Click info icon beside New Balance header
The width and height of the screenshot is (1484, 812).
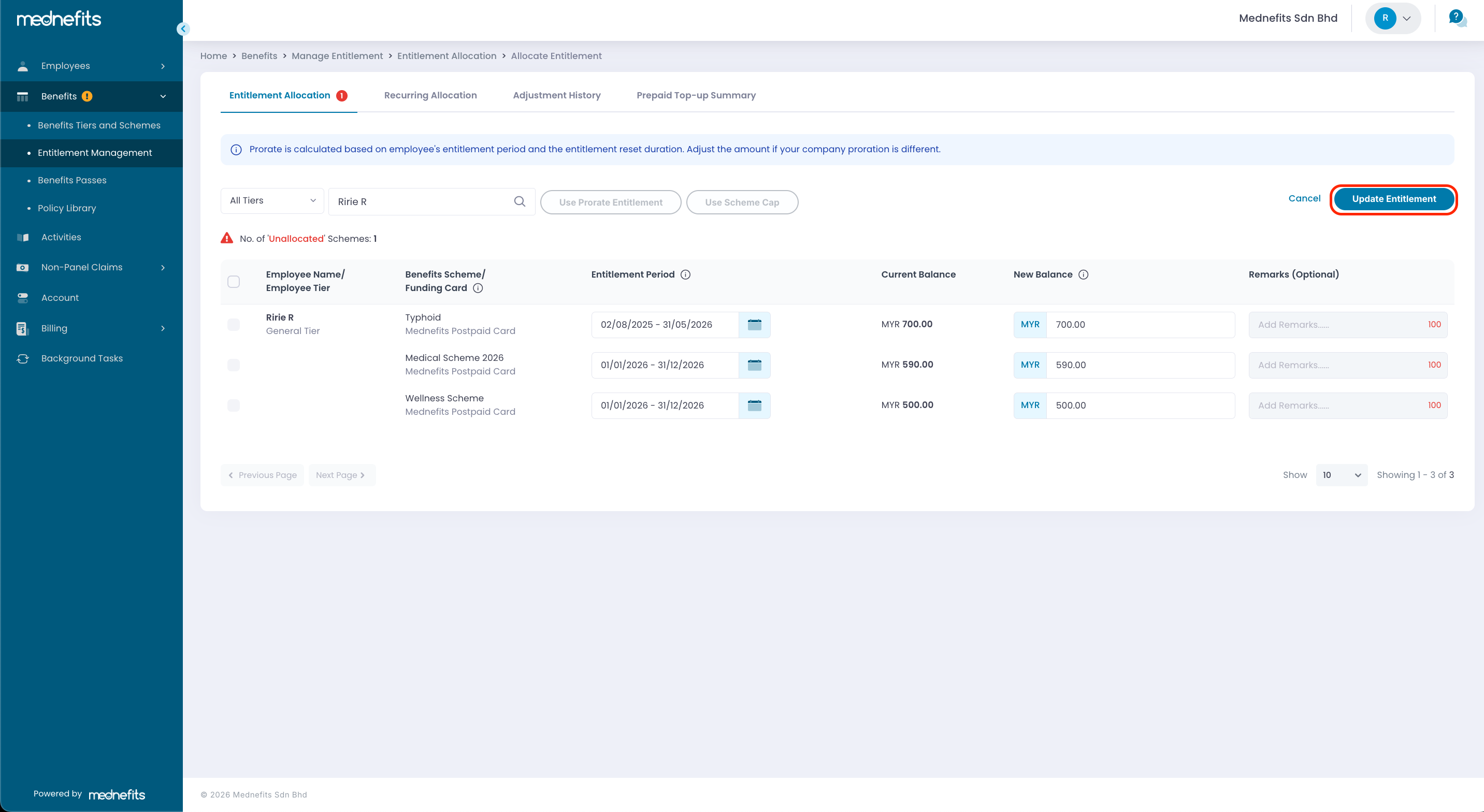1083,274
